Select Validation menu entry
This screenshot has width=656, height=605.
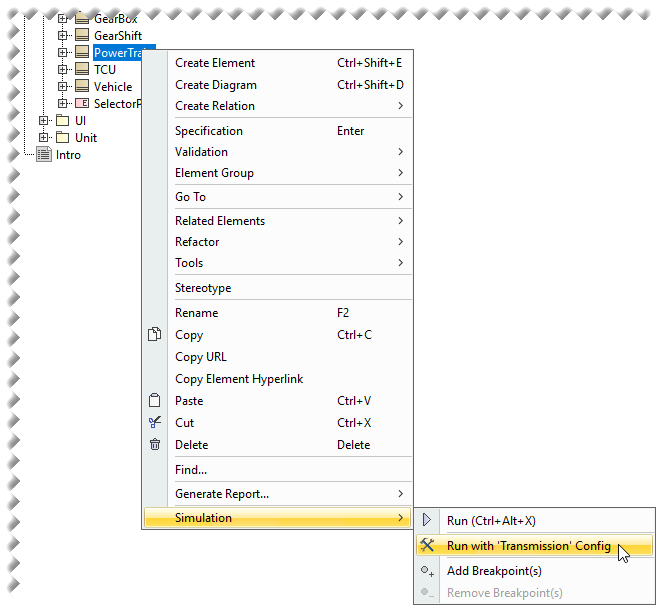(x=277, y=151)
